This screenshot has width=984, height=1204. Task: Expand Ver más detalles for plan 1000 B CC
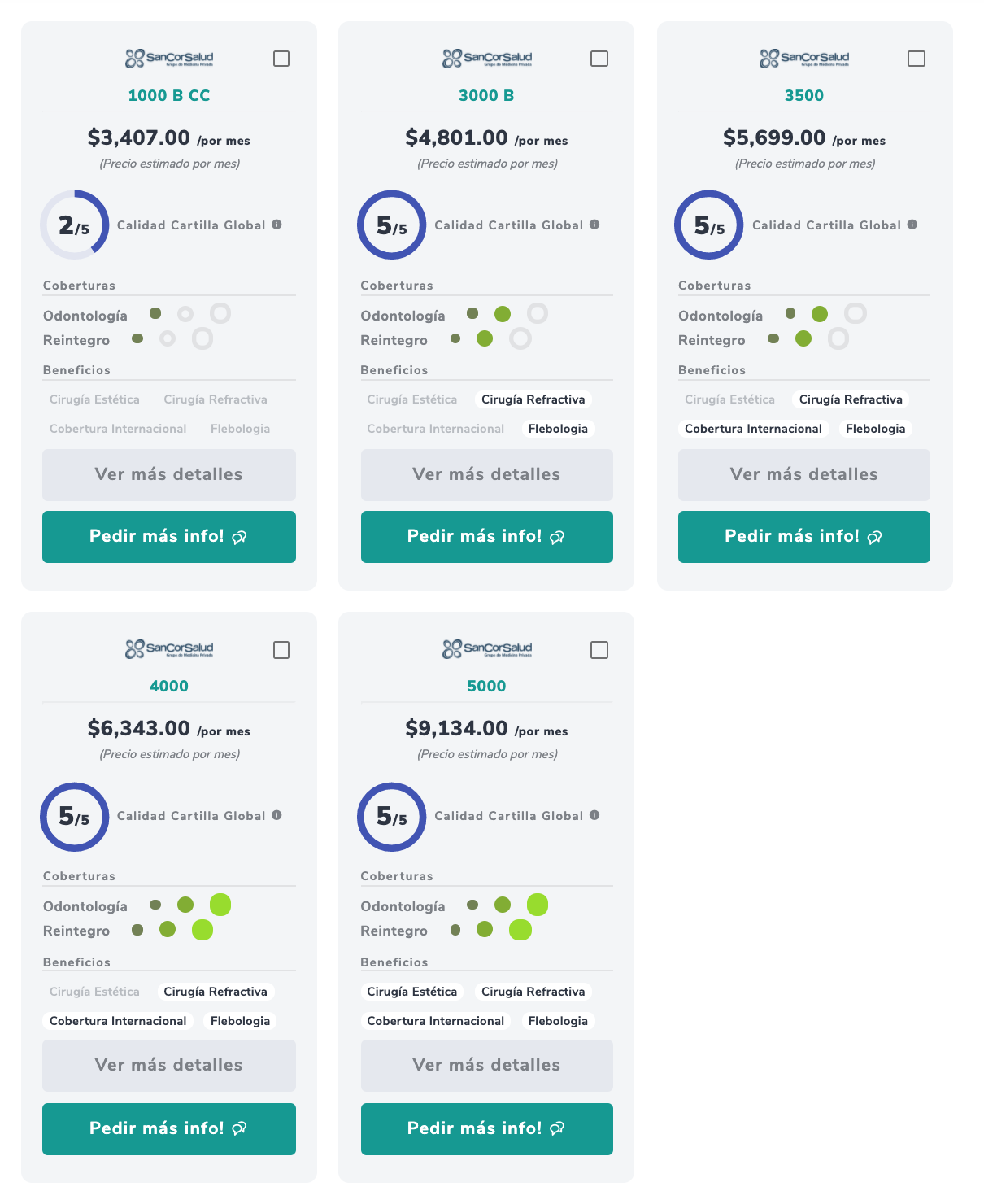pyautogui.click(x=169, y=474)
